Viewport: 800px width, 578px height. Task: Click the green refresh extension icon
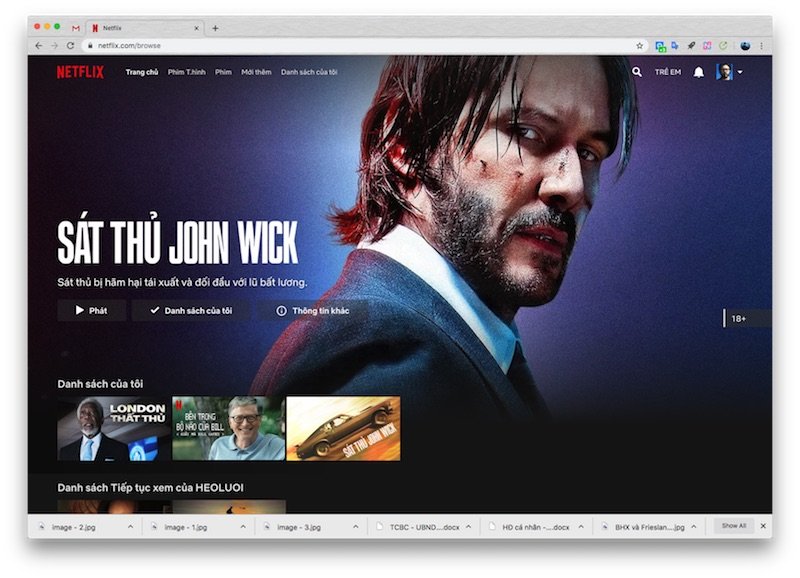point(723,45)
